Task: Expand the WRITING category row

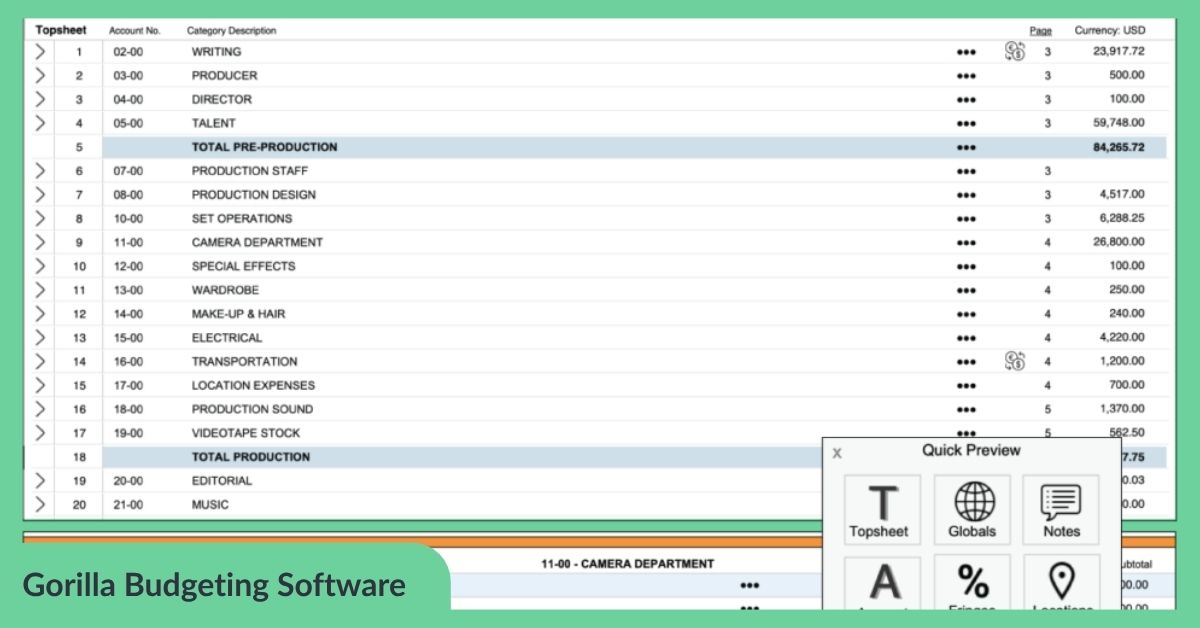Action: tap(40, 52)
